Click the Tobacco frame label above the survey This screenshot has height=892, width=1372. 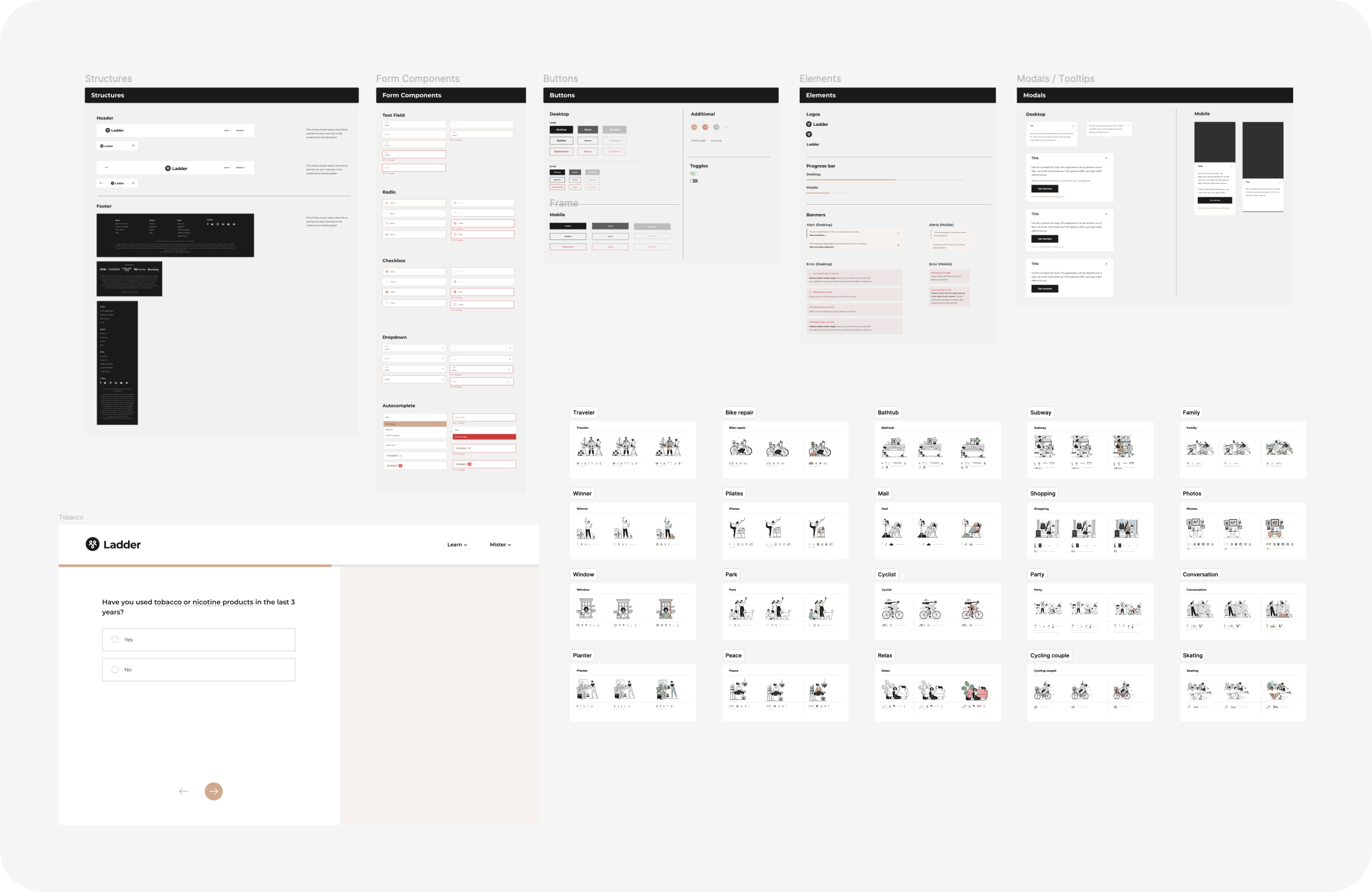(70, 517)
